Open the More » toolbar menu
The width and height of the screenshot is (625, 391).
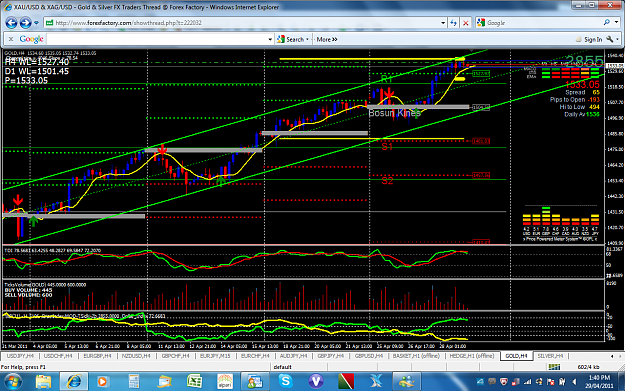click(x=327, y=39)
